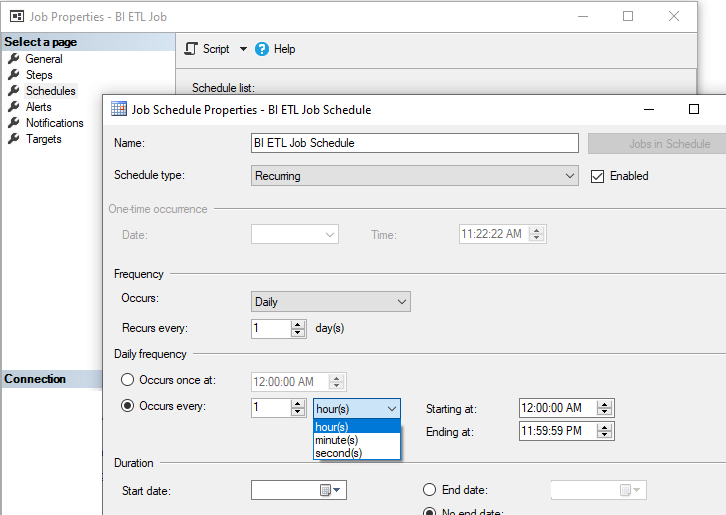This screenshot has height=515, width=726.
Task: Increase the Recurs every days value
Action: click(x=298, y=325)
